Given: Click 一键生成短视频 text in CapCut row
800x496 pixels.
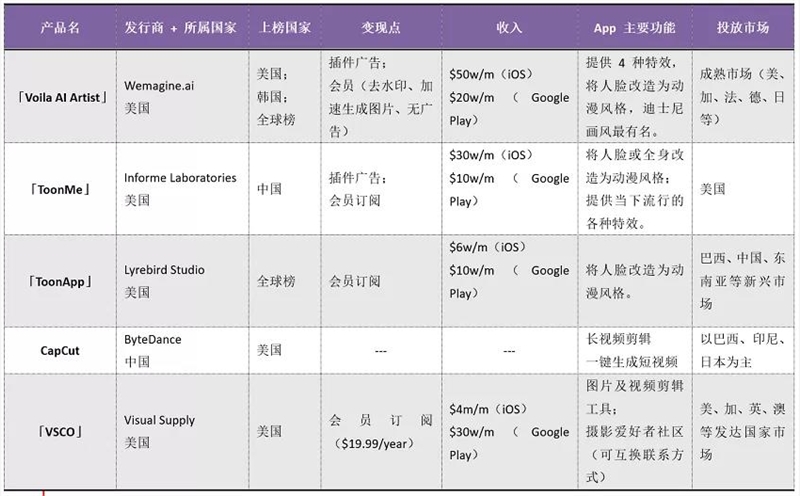Looking at the screenshot, I should [x=632, y=362].
